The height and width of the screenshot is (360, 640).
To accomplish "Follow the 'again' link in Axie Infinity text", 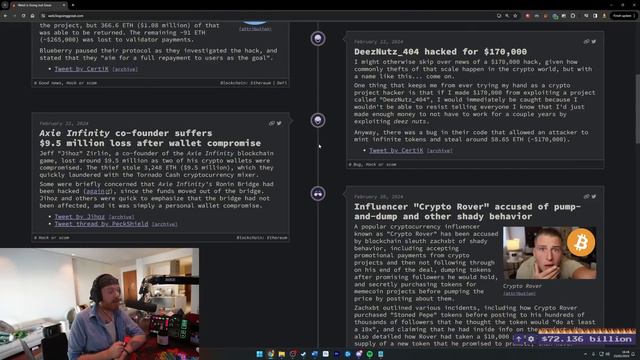I will click(x=98, y=191).
